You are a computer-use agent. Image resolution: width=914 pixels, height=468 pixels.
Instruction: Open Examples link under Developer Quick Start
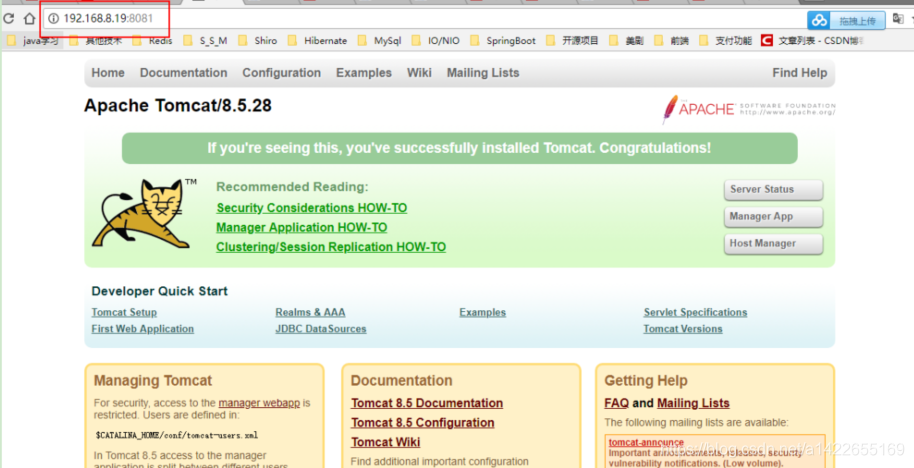tap(483, 312)
